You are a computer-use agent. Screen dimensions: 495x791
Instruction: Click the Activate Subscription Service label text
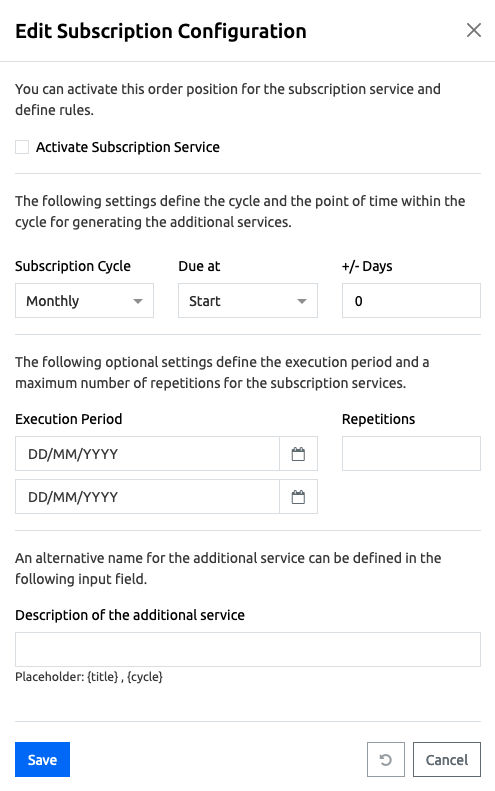pyautogui.click(x=128, y=147)
